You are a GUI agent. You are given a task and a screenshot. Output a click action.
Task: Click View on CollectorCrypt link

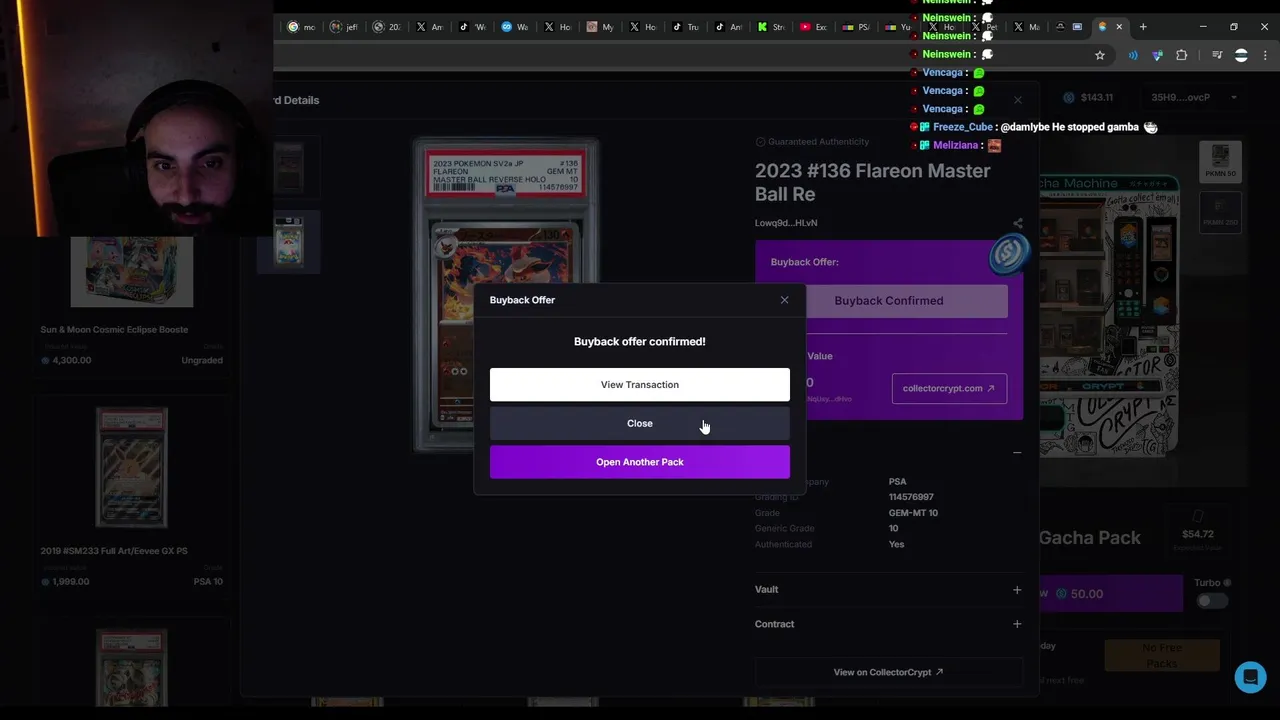click(x=889, y=672)
